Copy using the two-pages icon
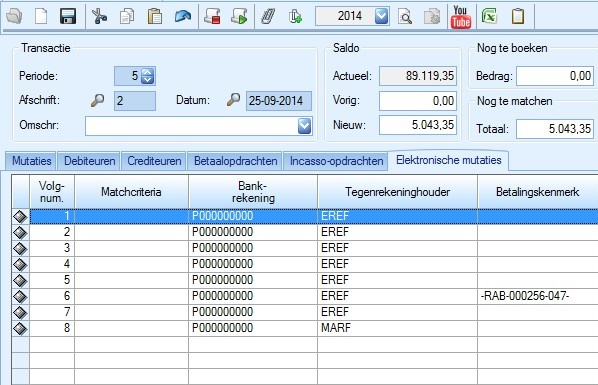The height and width of the screenshot is (385, 598). click(x=127, y=16)
